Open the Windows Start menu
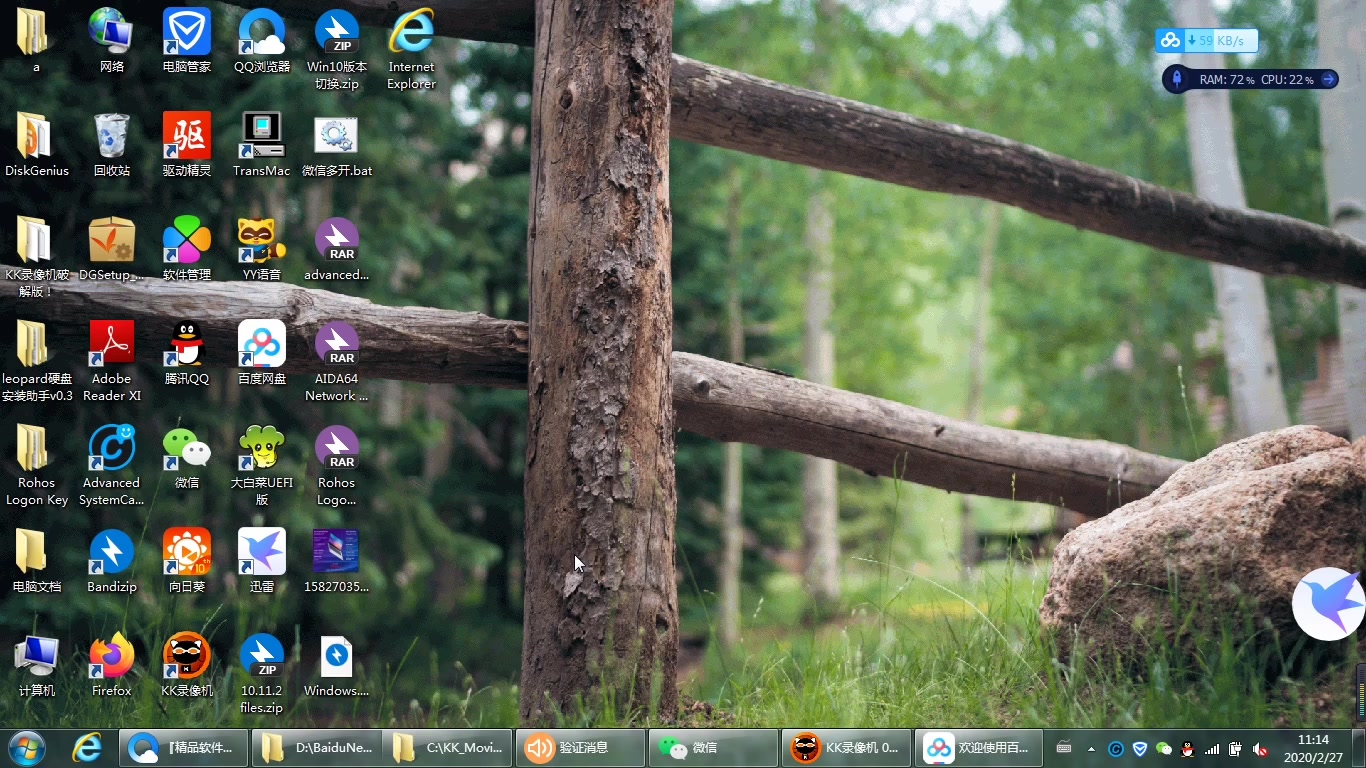Screen dimensions: 1366x768 [26, 747]
